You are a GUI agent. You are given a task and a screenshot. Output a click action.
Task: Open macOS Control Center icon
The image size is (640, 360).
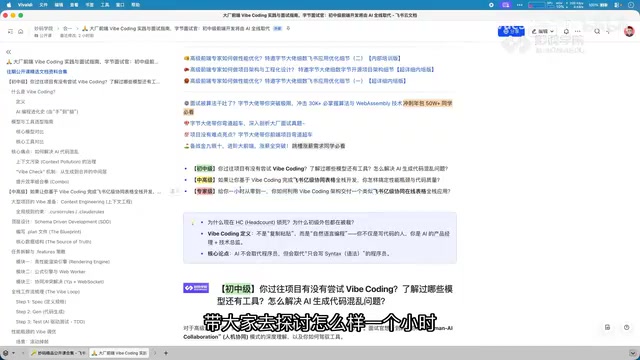[x=618, y=5]
